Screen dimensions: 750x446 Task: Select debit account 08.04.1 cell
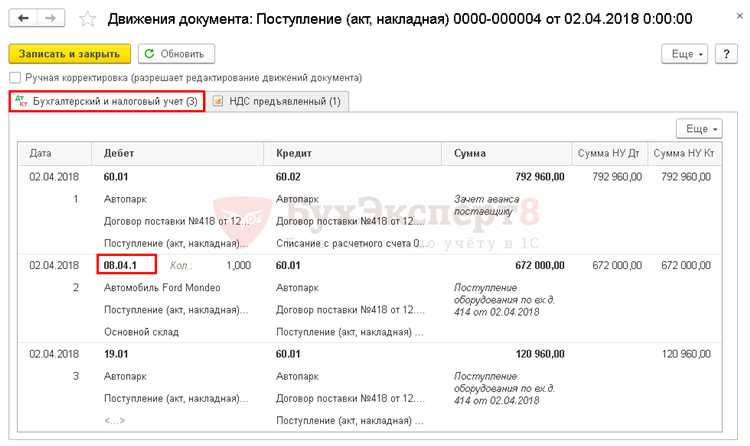(120, 266)
